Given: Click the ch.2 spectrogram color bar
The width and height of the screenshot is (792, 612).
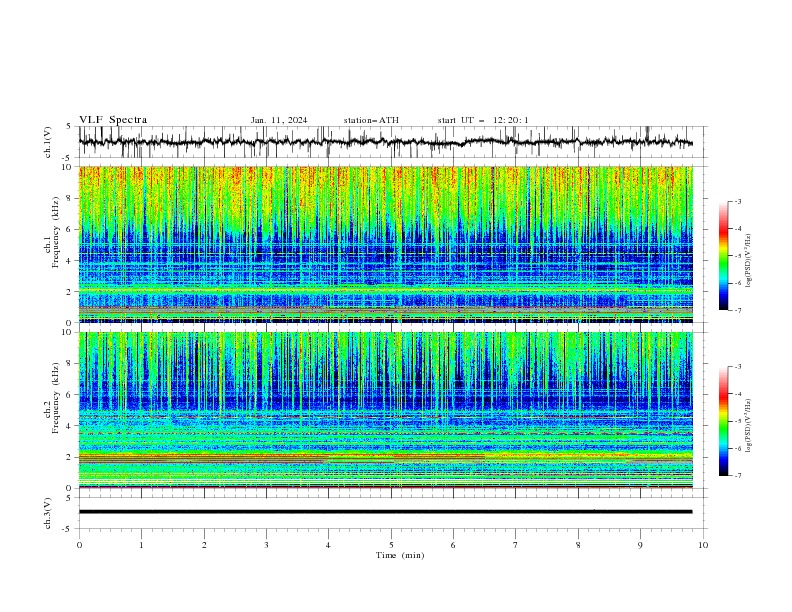Looking at the screenshot, I should coord(723,421).
